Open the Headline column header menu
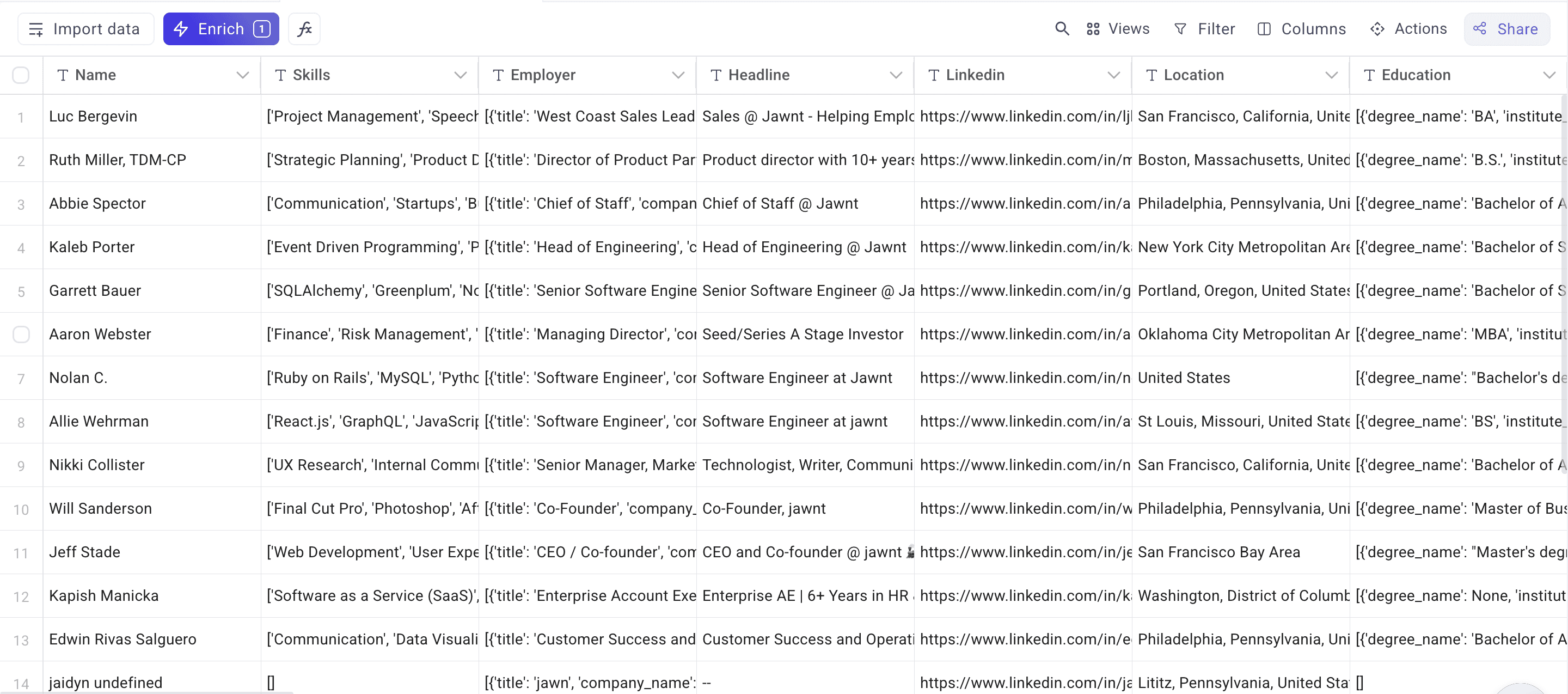1568x694 pixels. point(896,75)
